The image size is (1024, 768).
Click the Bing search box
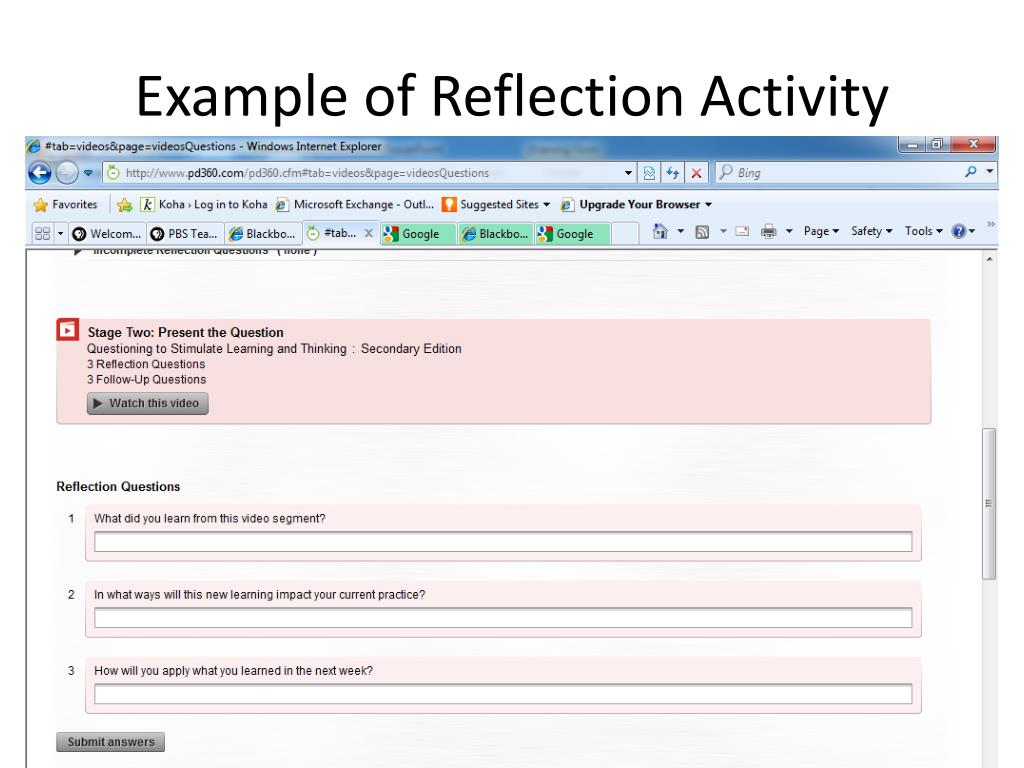839,173
